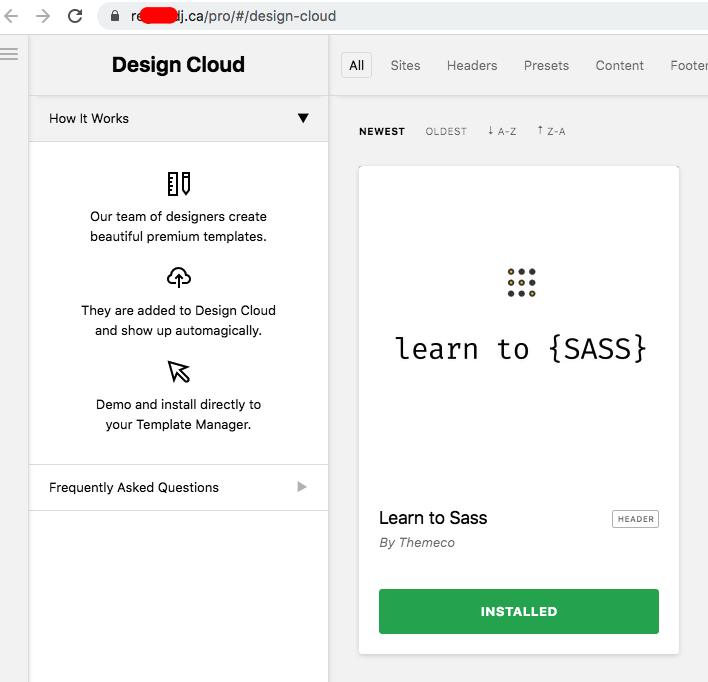Screen dimensions: 708x682
Task: Reload the page with the refresh icon
Action: pyautogui.click(x=75, y=16)
